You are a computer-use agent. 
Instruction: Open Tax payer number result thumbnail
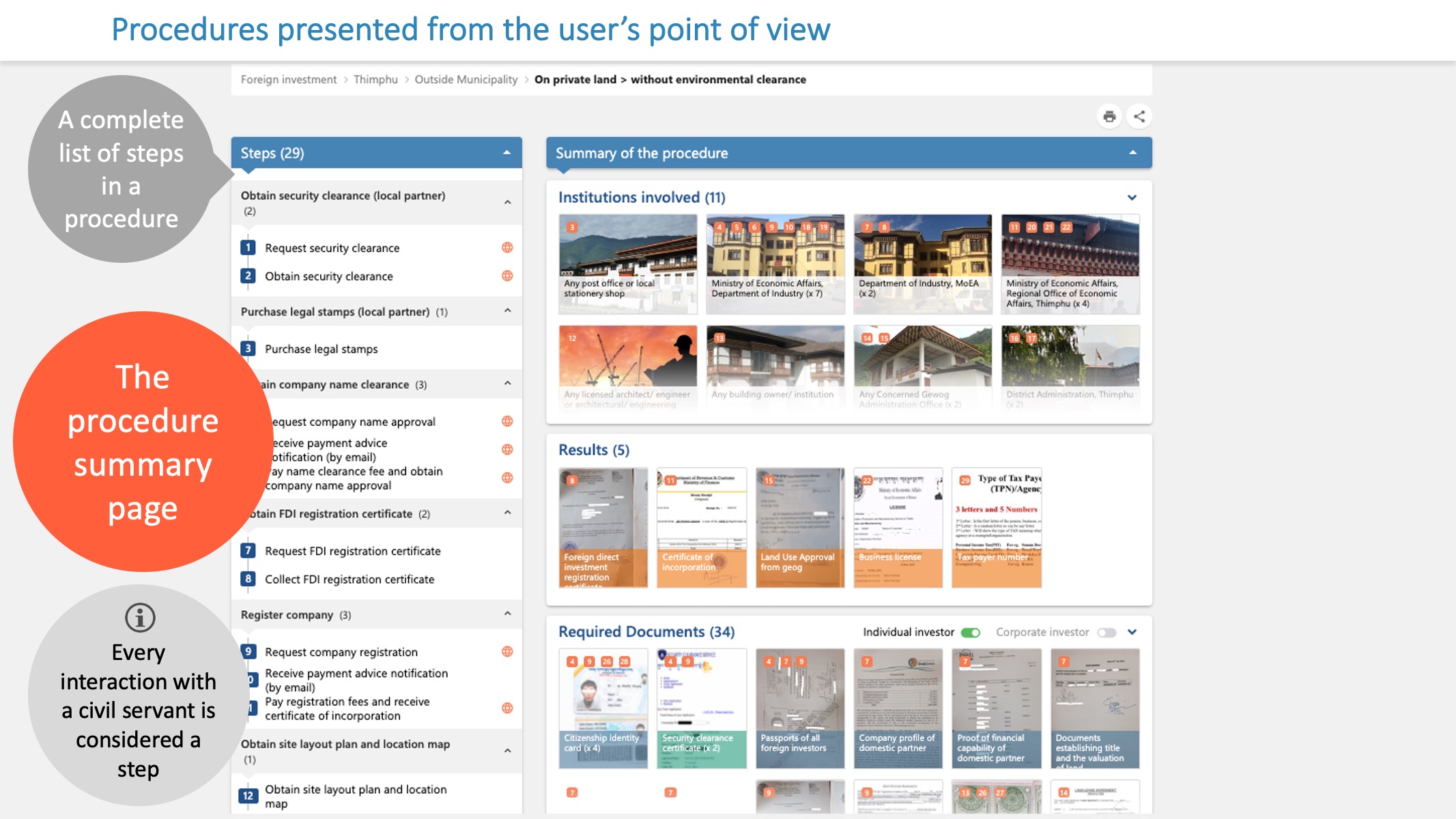tap(997, 528)
